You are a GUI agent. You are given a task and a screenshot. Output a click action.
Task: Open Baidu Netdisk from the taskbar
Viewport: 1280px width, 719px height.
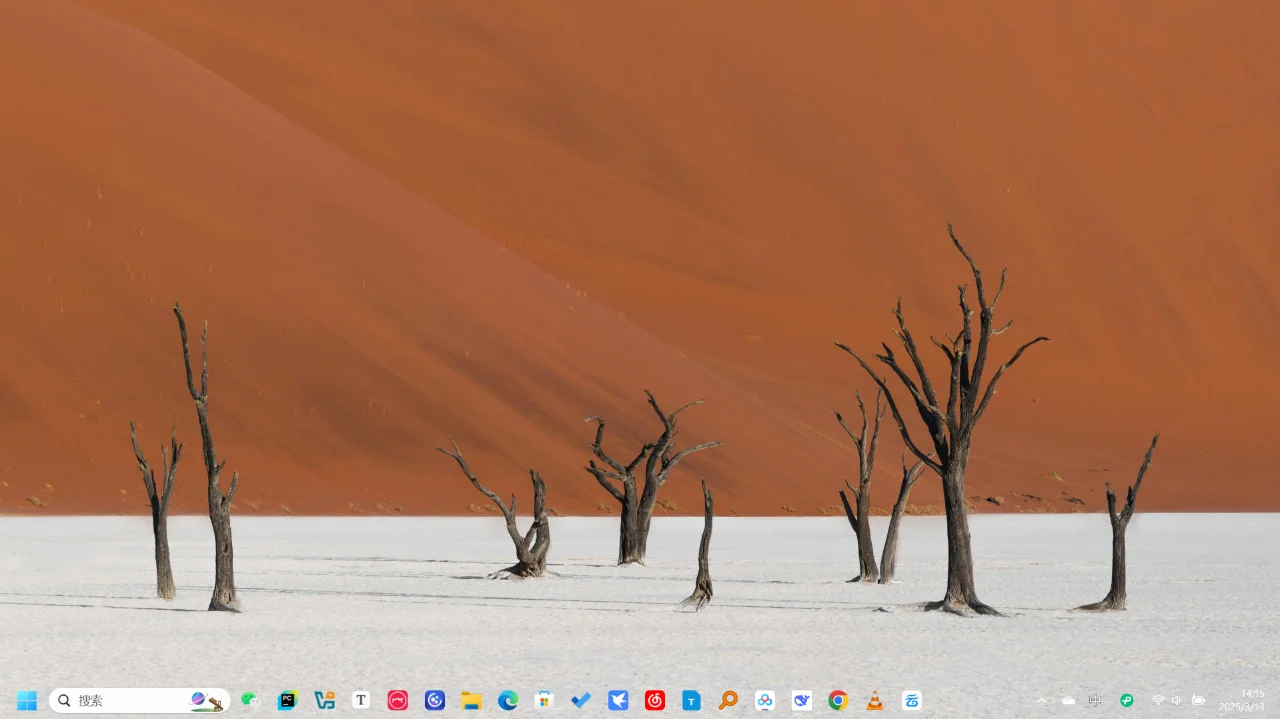tap(765, 700)
